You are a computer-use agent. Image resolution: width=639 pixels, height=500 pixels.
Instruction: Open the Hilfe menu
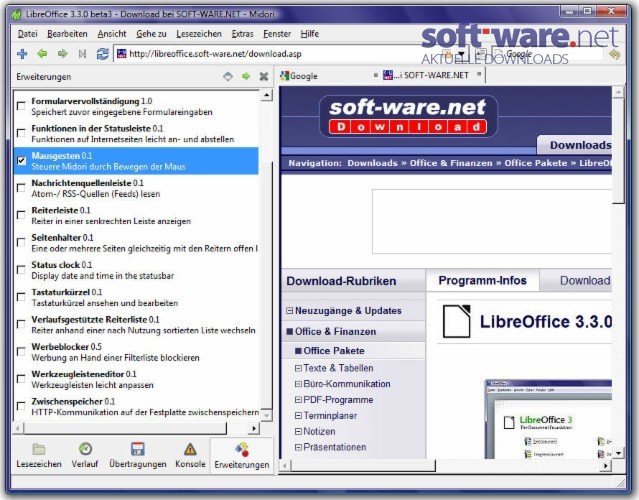[309, 34]
